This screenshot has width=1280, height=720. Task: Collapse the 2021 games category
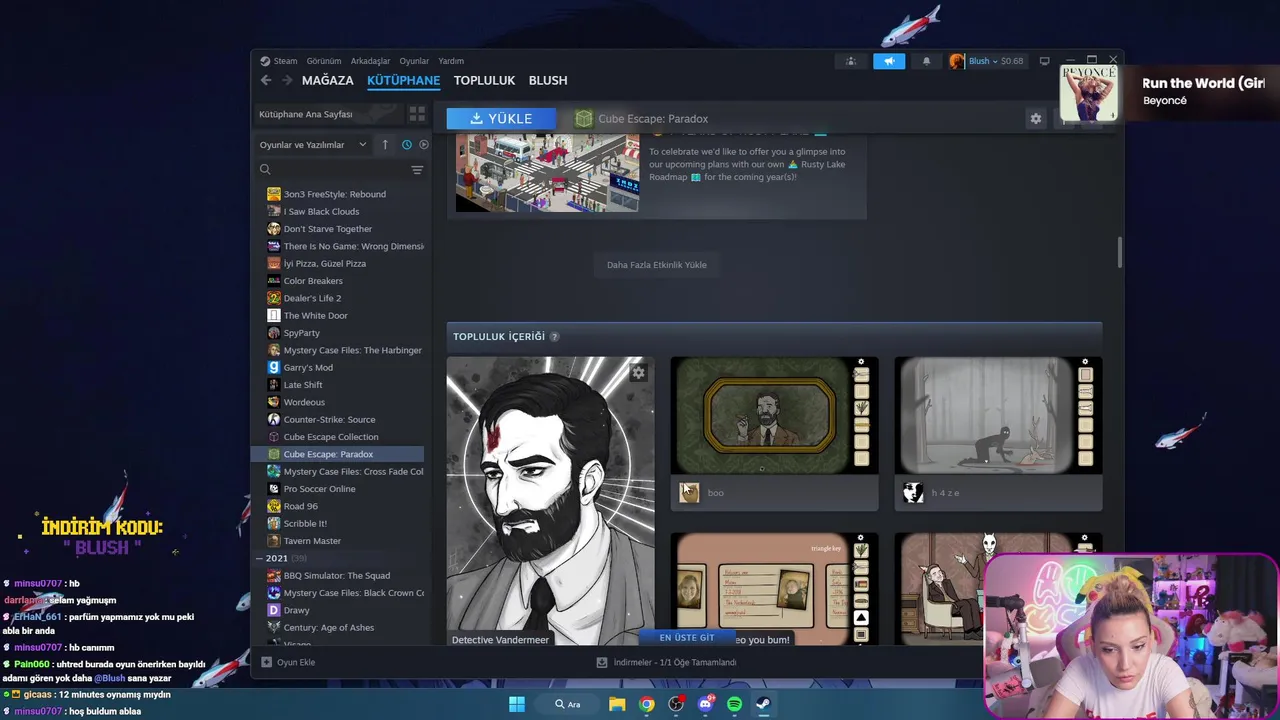pos(260,558)
